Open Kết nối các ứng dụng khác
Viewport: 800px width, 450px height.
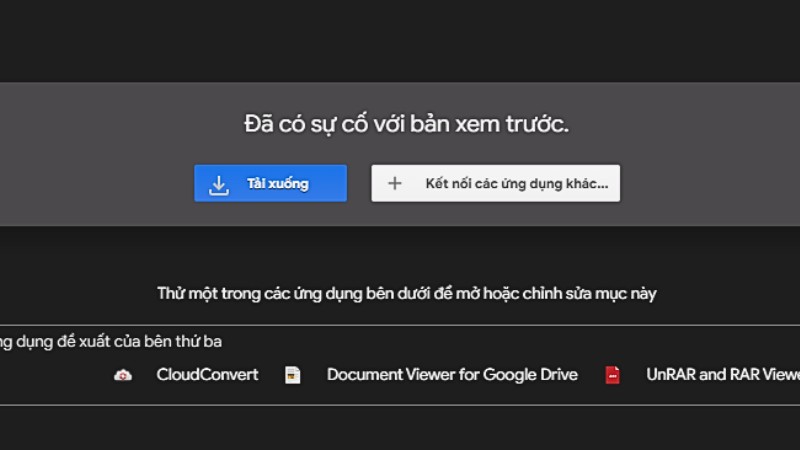(x=495, y=184)
